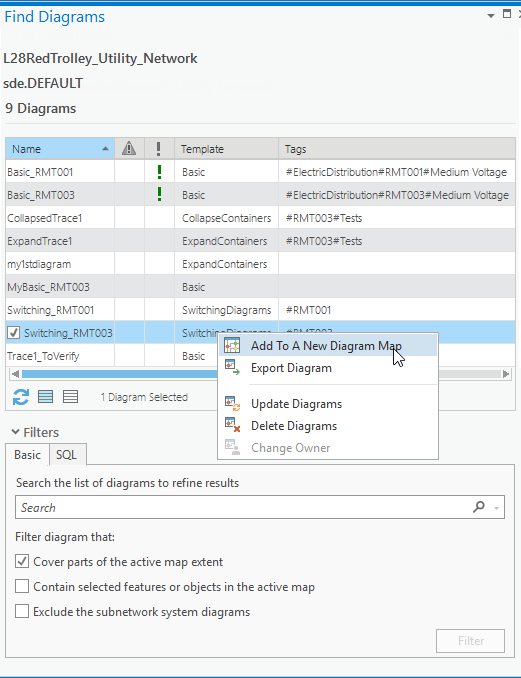Click the warning triangle column header icon

129,149
